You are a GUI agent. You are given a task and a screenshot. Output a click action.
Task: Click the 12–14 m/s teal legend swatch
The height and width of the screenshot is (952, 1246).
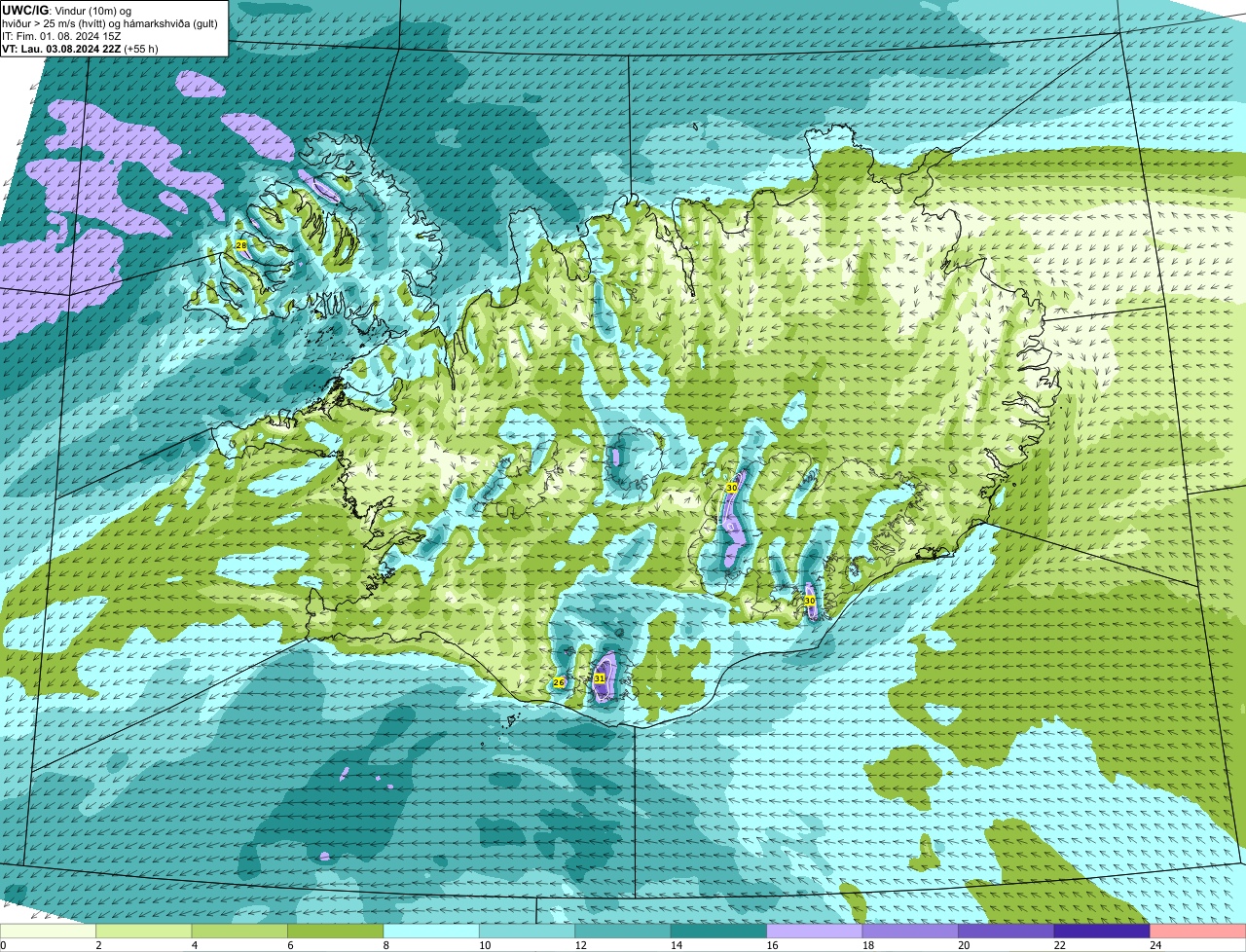[x=623, y=932]
